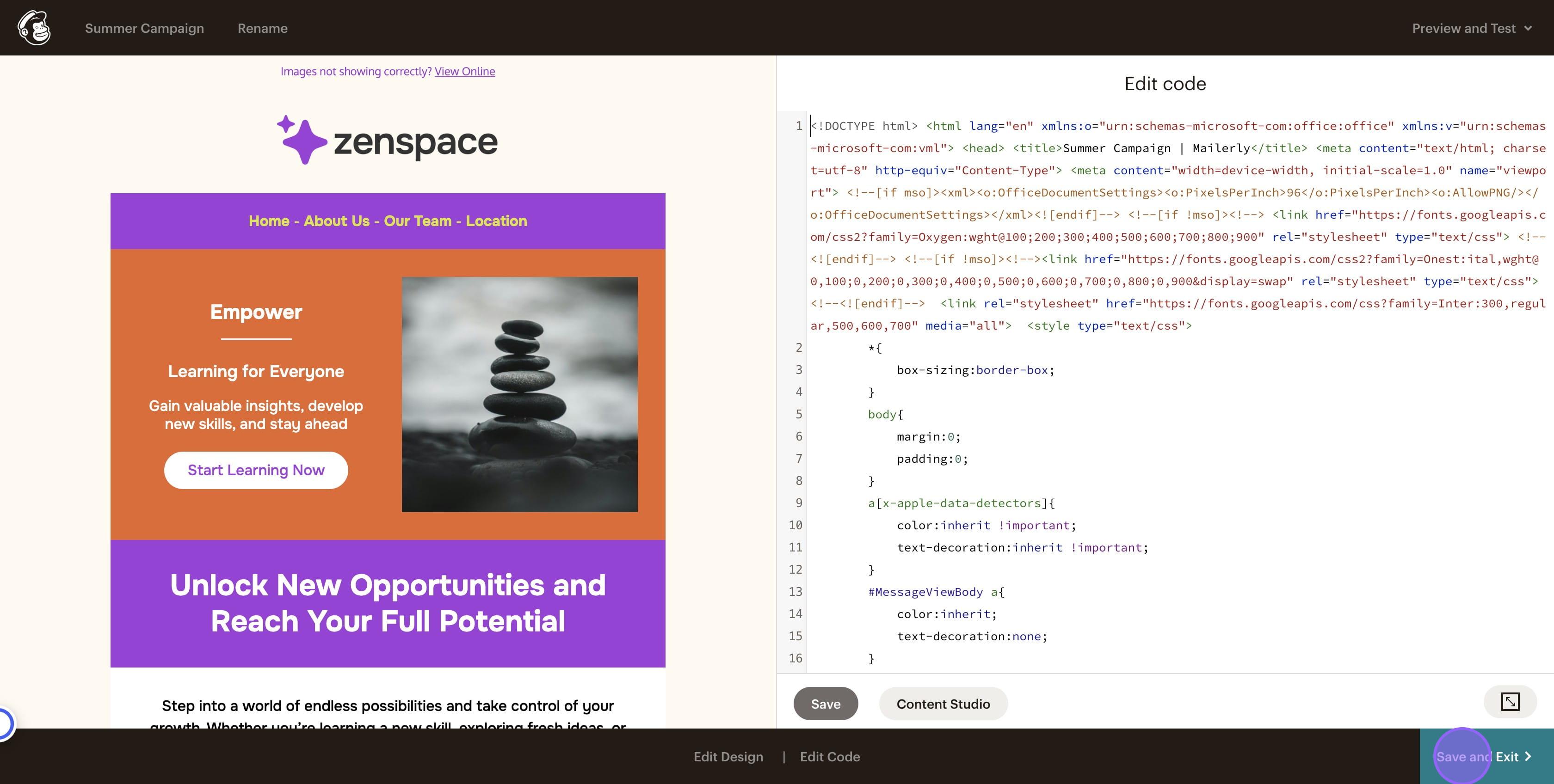Click the About Us link in the email nav

(x=337, y=220)
